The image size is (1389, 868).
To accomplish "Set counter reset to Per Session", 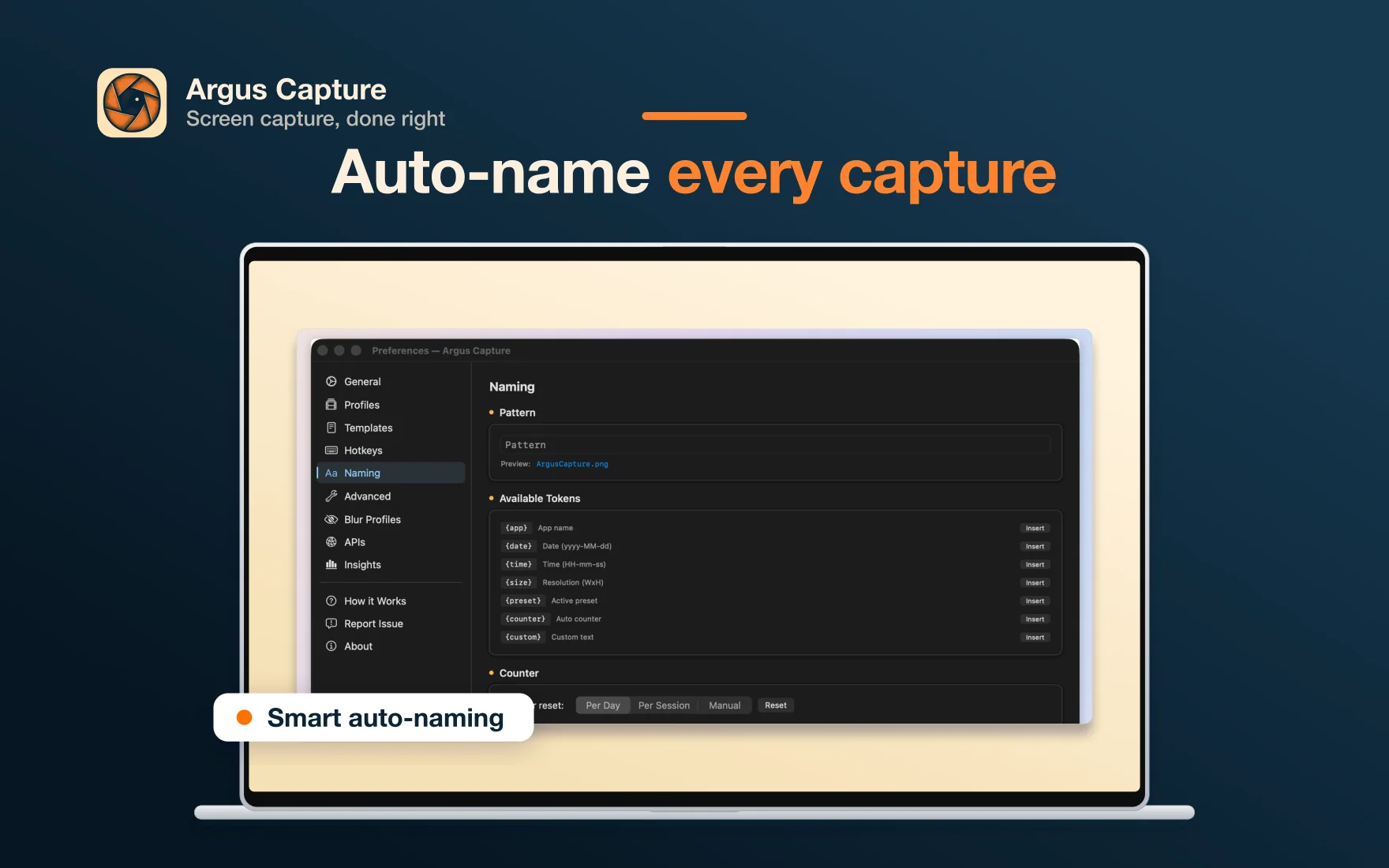I will pyautogui.click(x=664, y=705).
